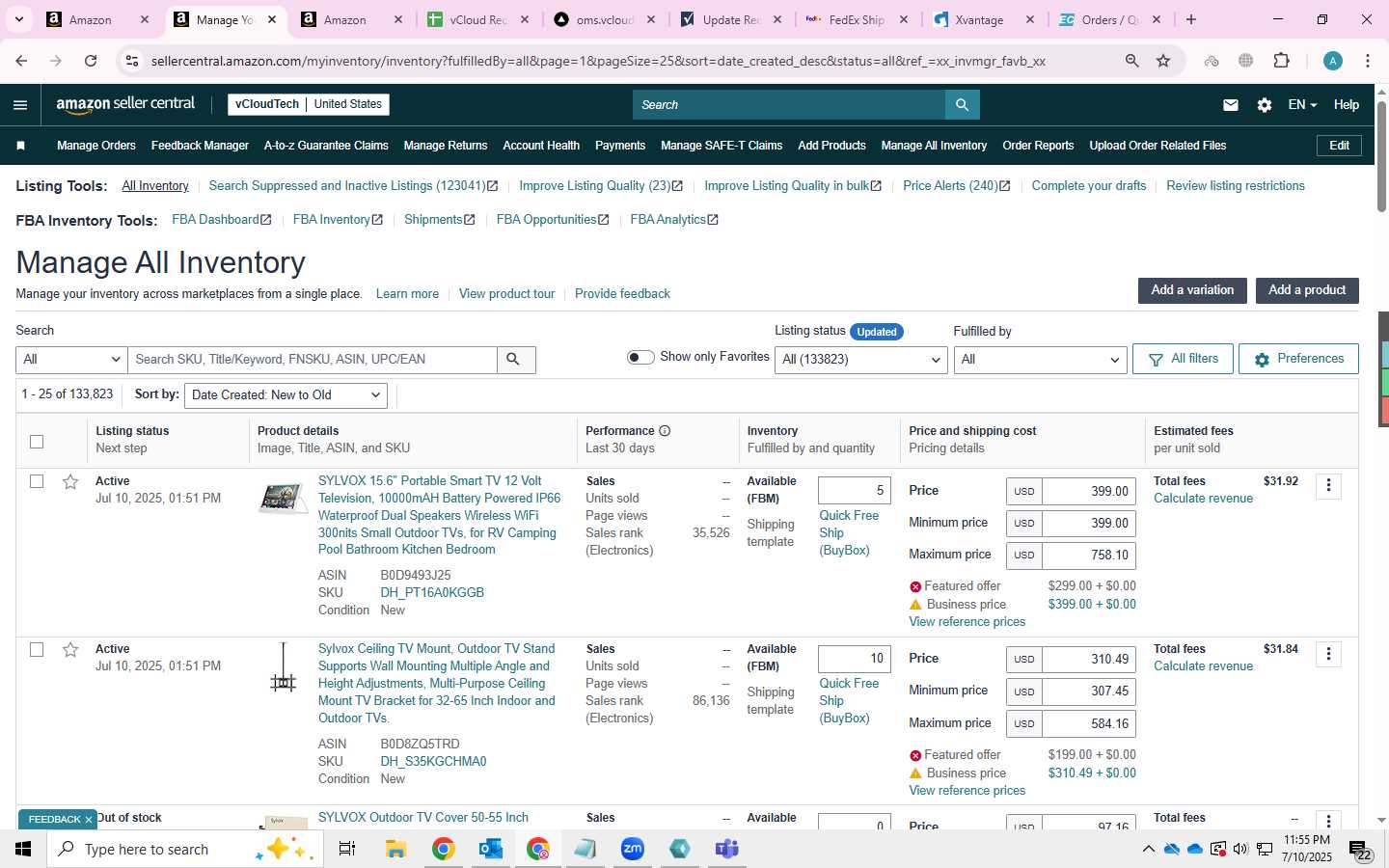The width and height of the screenshot is (1389, 868).
Task: Click the header Search box
Action: 789,104
